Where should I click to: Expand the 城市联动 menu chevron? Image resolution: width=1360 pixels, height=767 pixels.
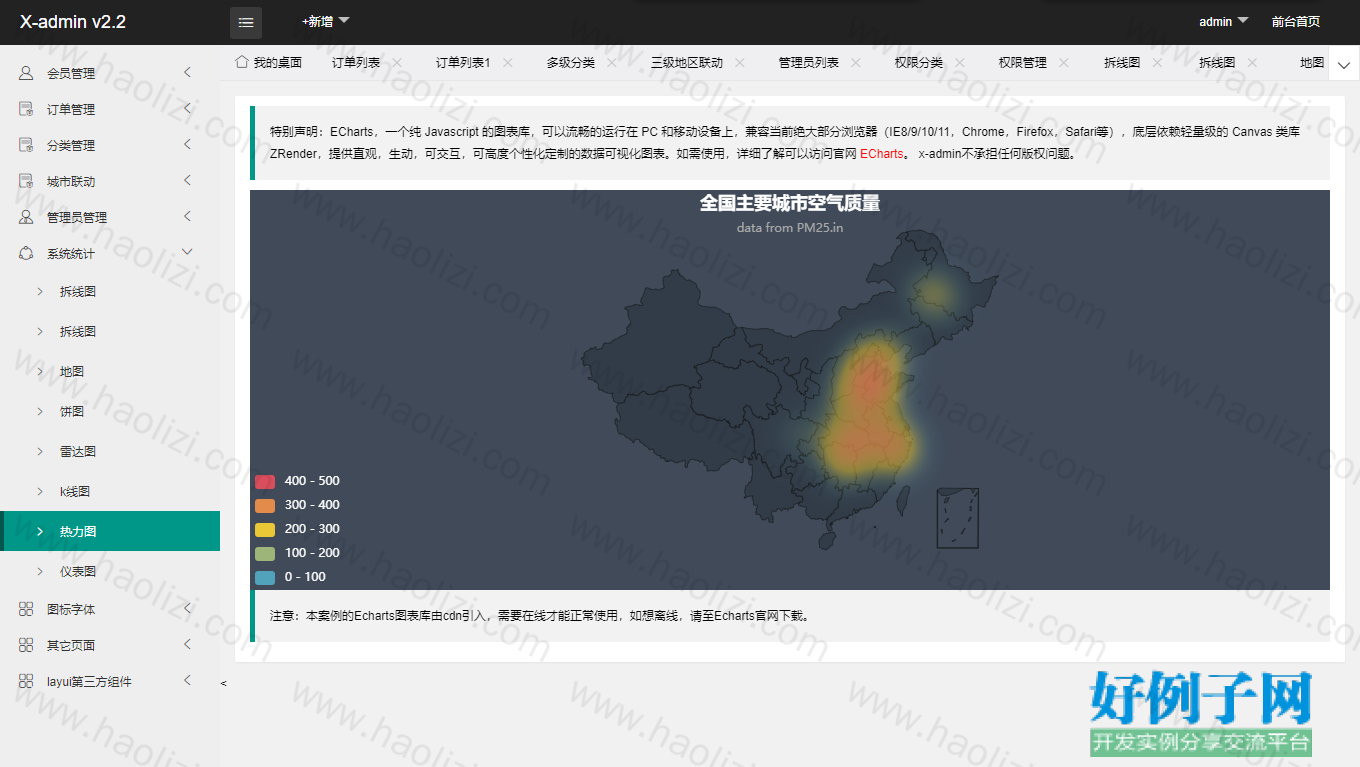tap(187, 180)
